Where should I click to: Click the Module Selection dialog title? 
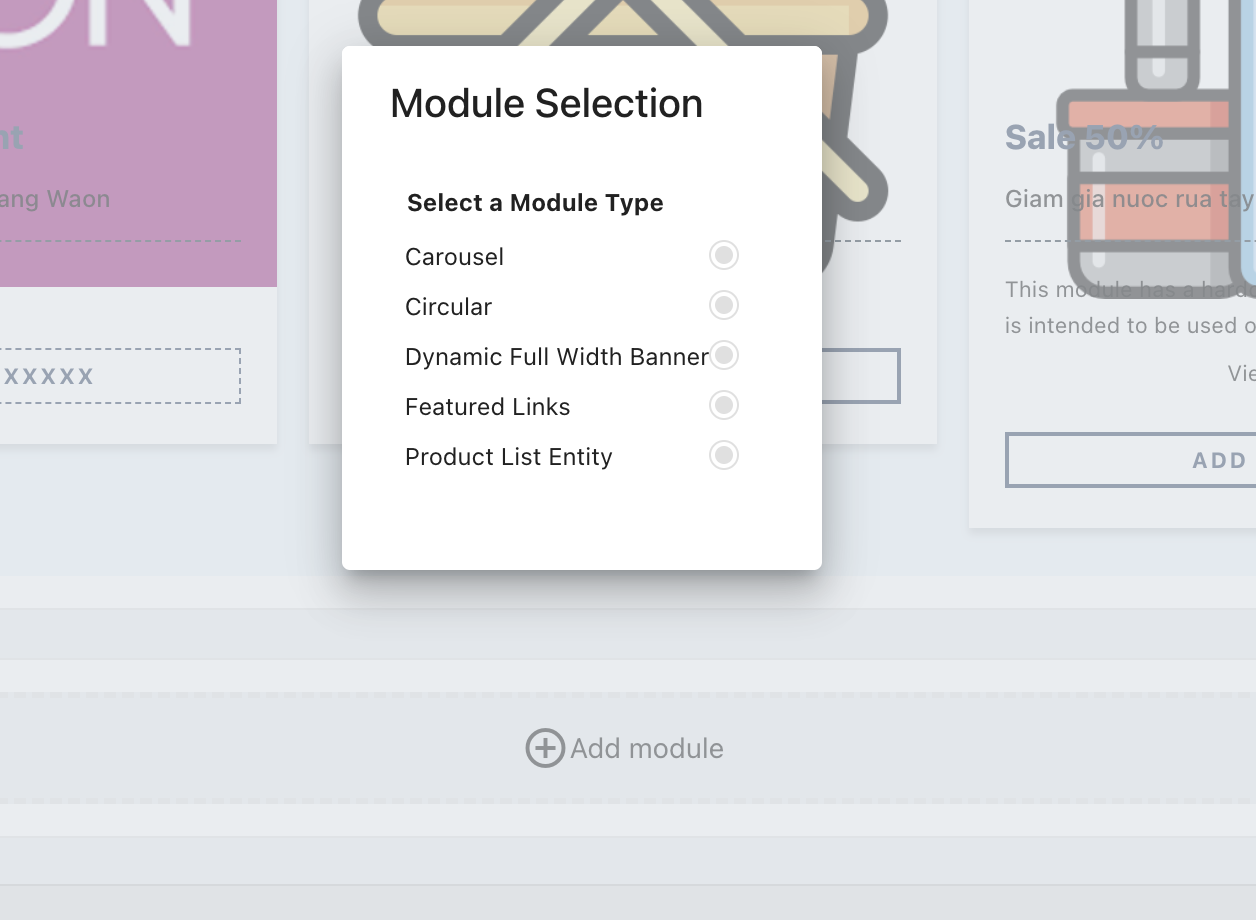(x=546, y=104)
